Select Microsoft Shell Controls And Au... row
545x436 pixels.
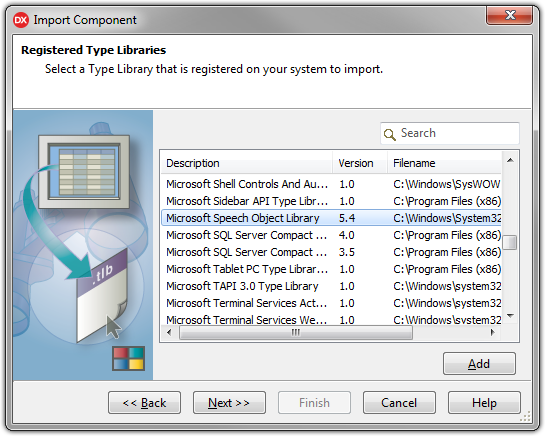331,184
